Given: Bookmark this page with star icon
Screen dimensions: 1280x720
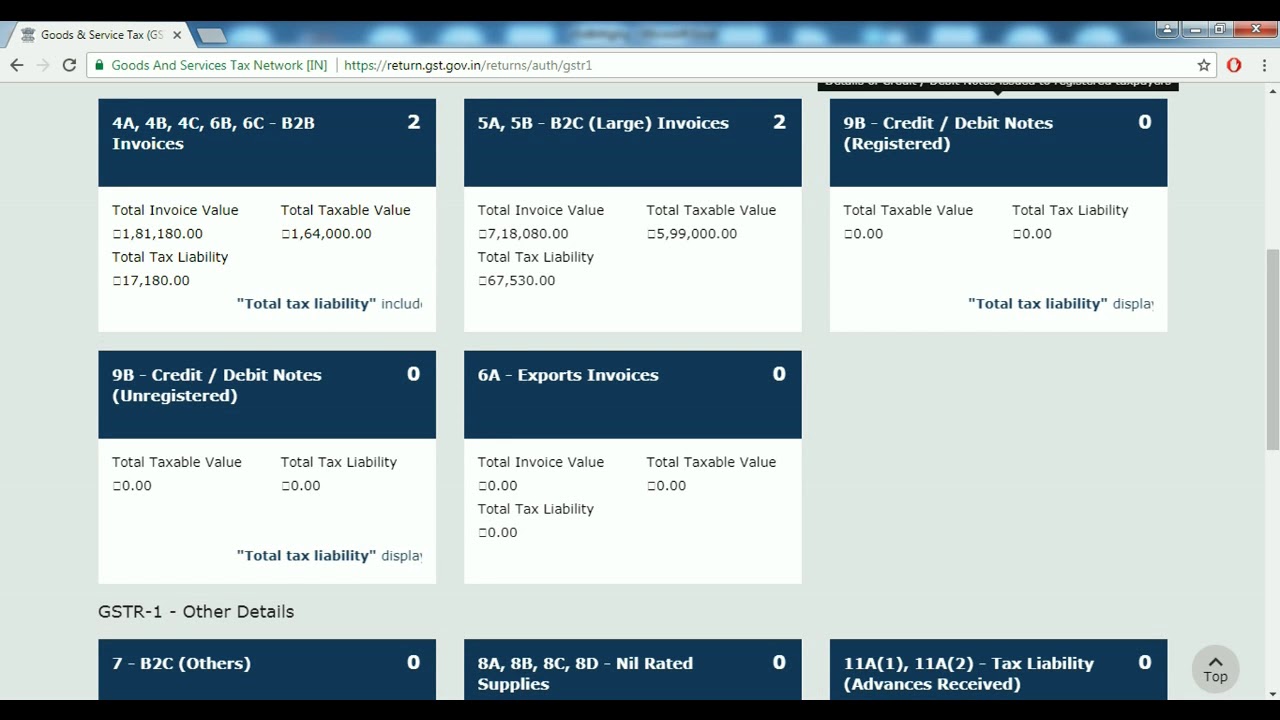Looking at the screenshot, I should 1204,65.
